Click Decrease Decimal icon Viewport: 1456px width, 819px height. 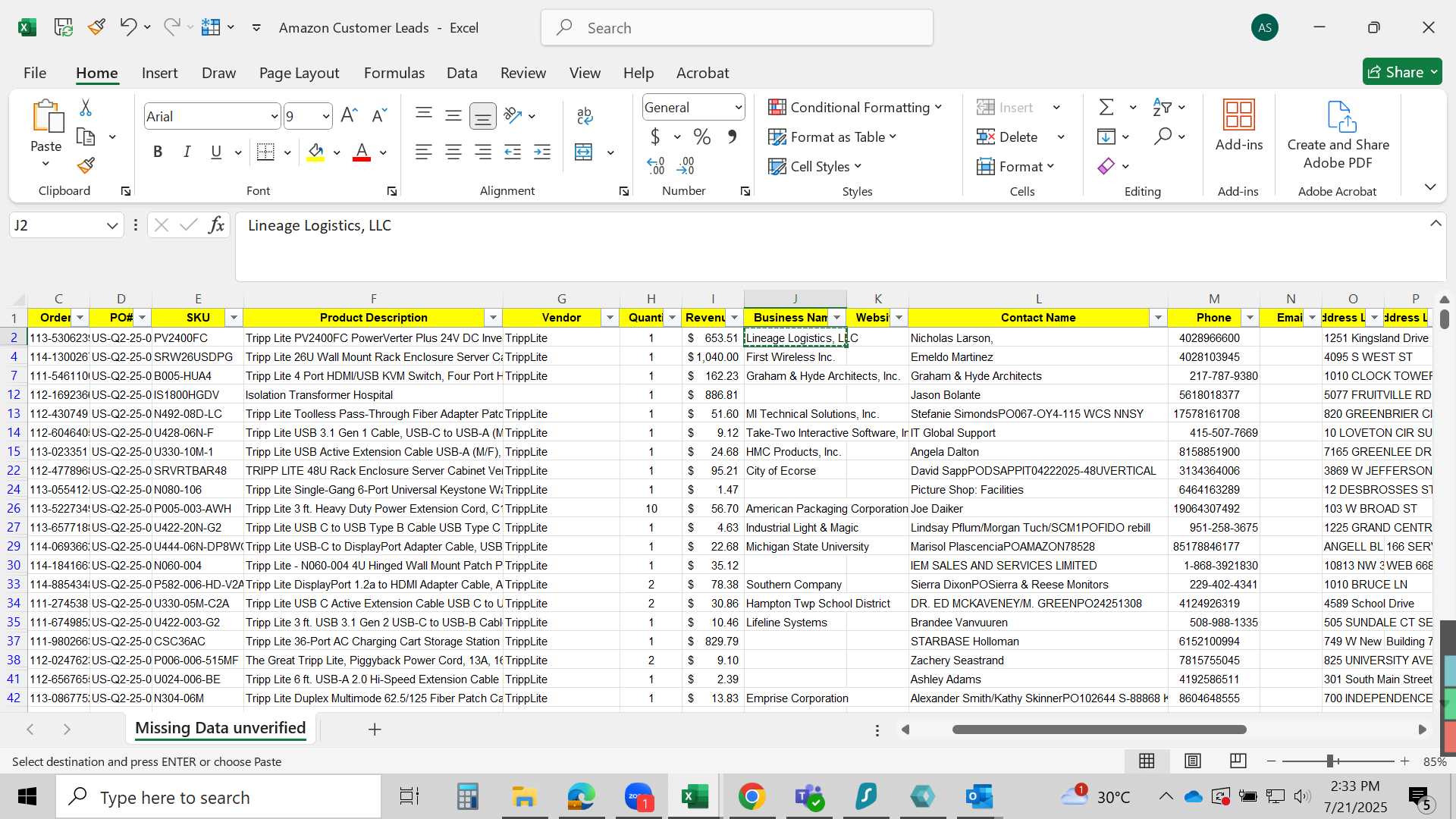686,165
